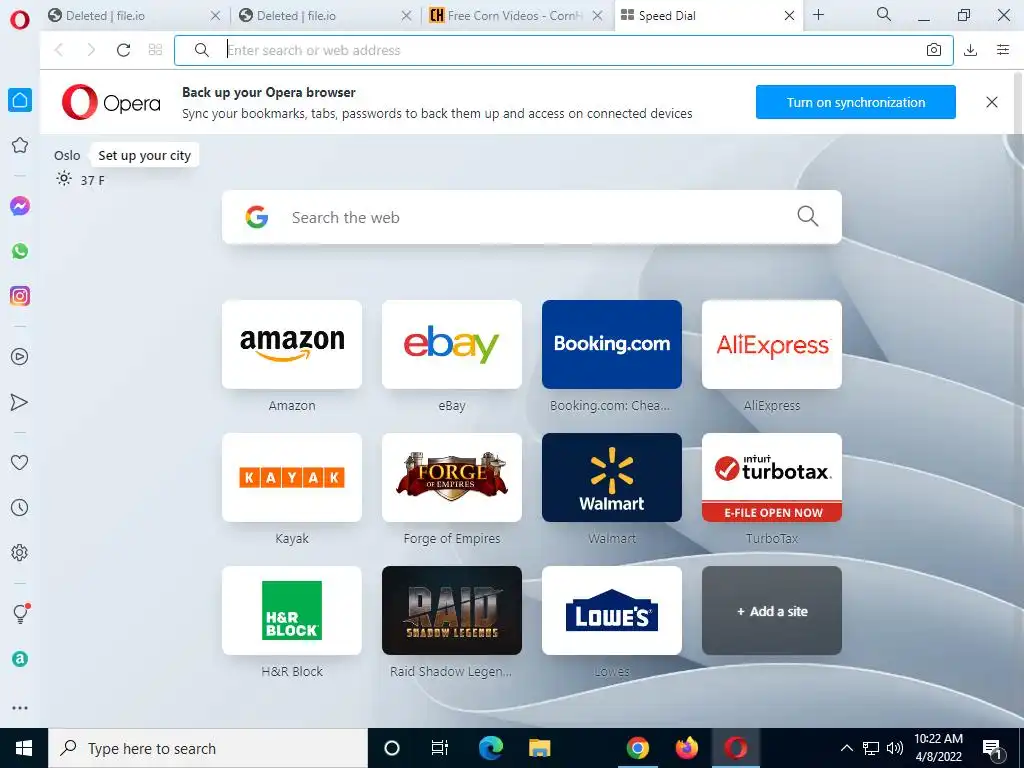Show hidden system tray icons chevron
The image size is (1024, 768).
(846, 748)
